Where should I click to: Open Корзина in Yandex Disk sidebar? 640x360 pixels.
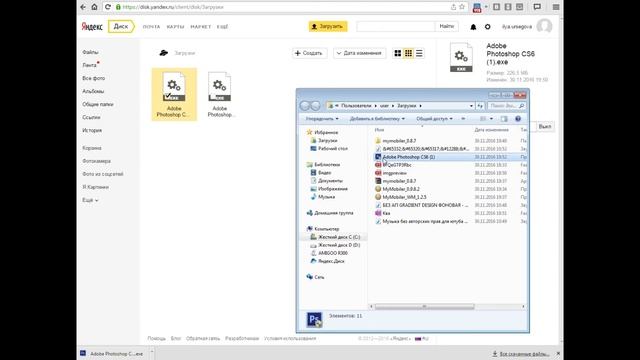[91, 148]
